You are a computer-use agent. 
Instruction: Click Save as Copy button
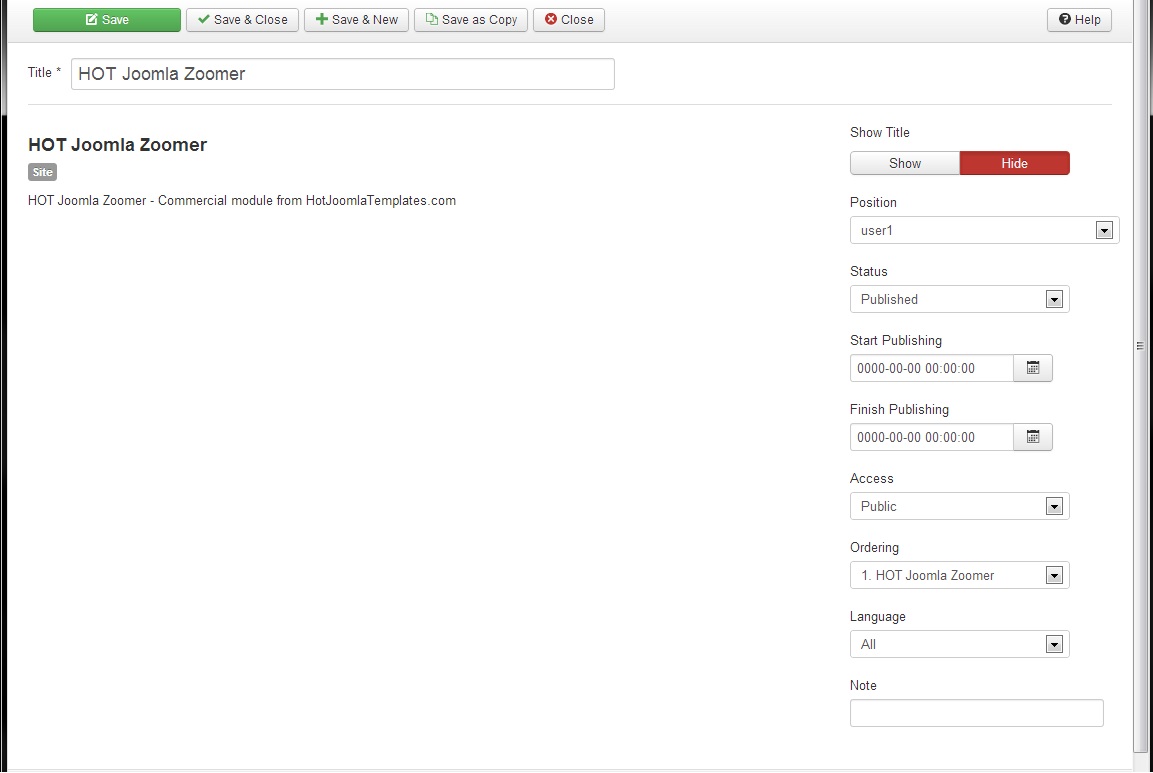471,20
